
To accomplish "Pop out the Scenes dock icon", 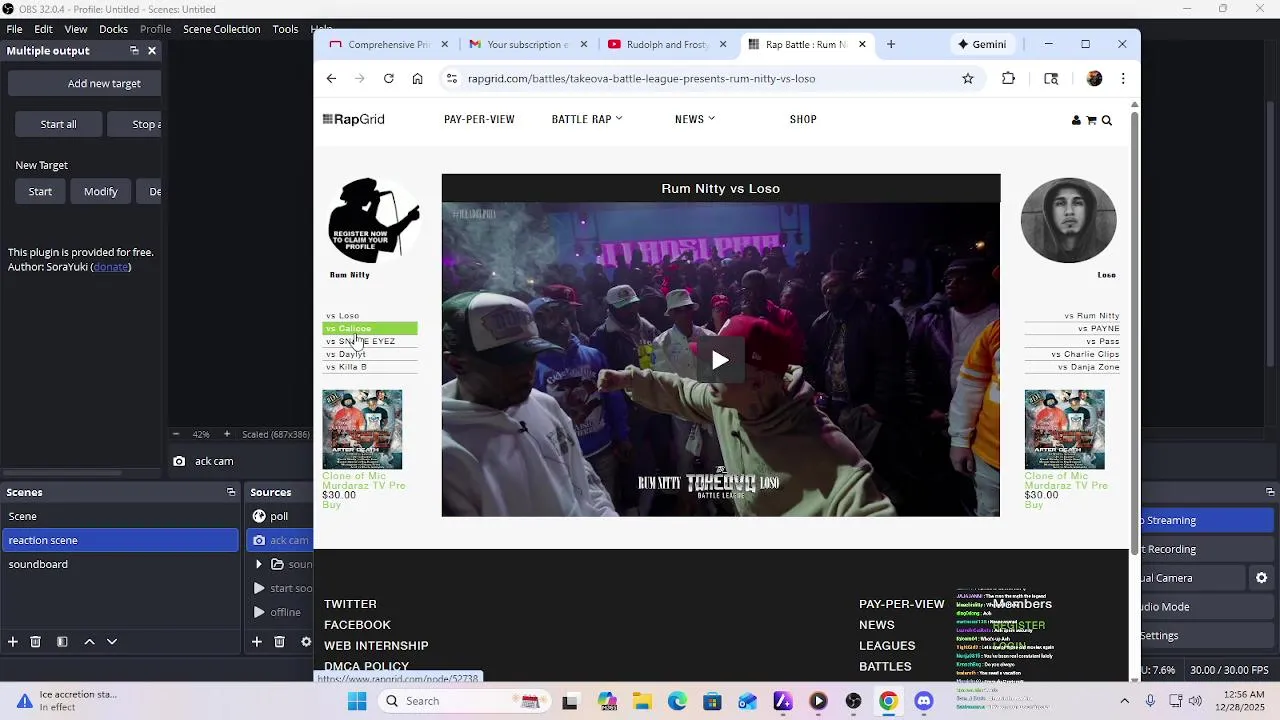I will pos(231,492).
